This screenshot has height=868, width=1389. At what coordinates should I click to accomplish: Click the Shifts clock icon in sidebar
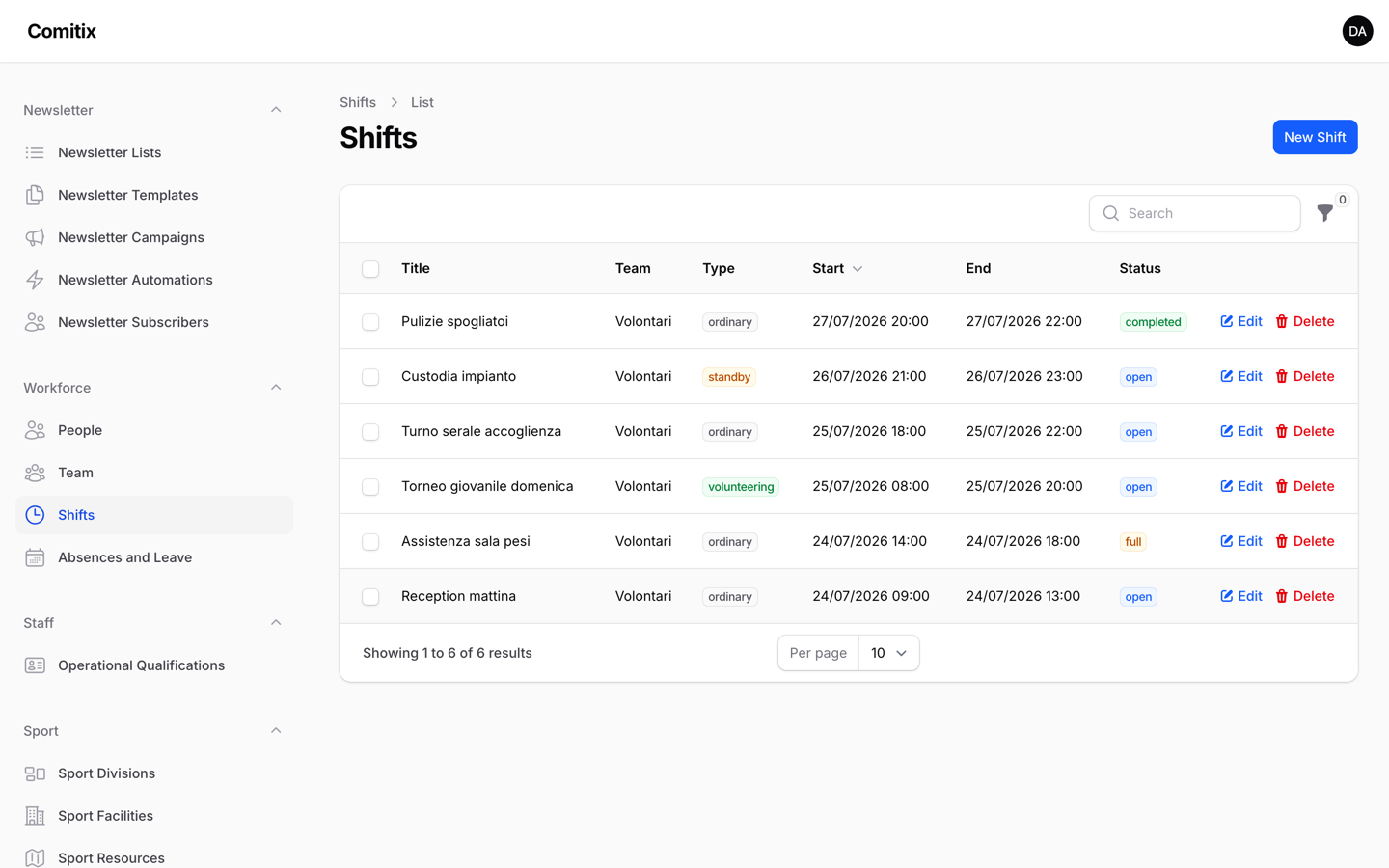(35, 515)
